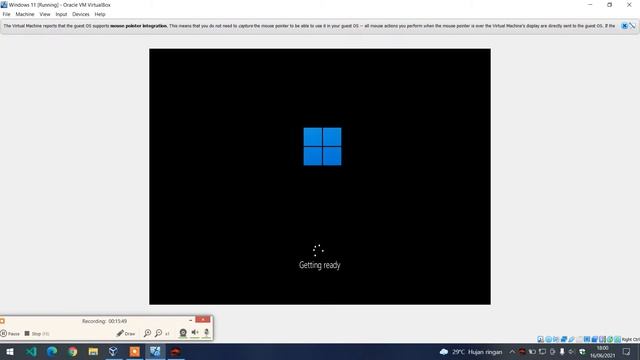This screenshot has width=640, height=360.
Task: Open the weather widget showing Hujan ringan
Action: click(x=471, y=351)
